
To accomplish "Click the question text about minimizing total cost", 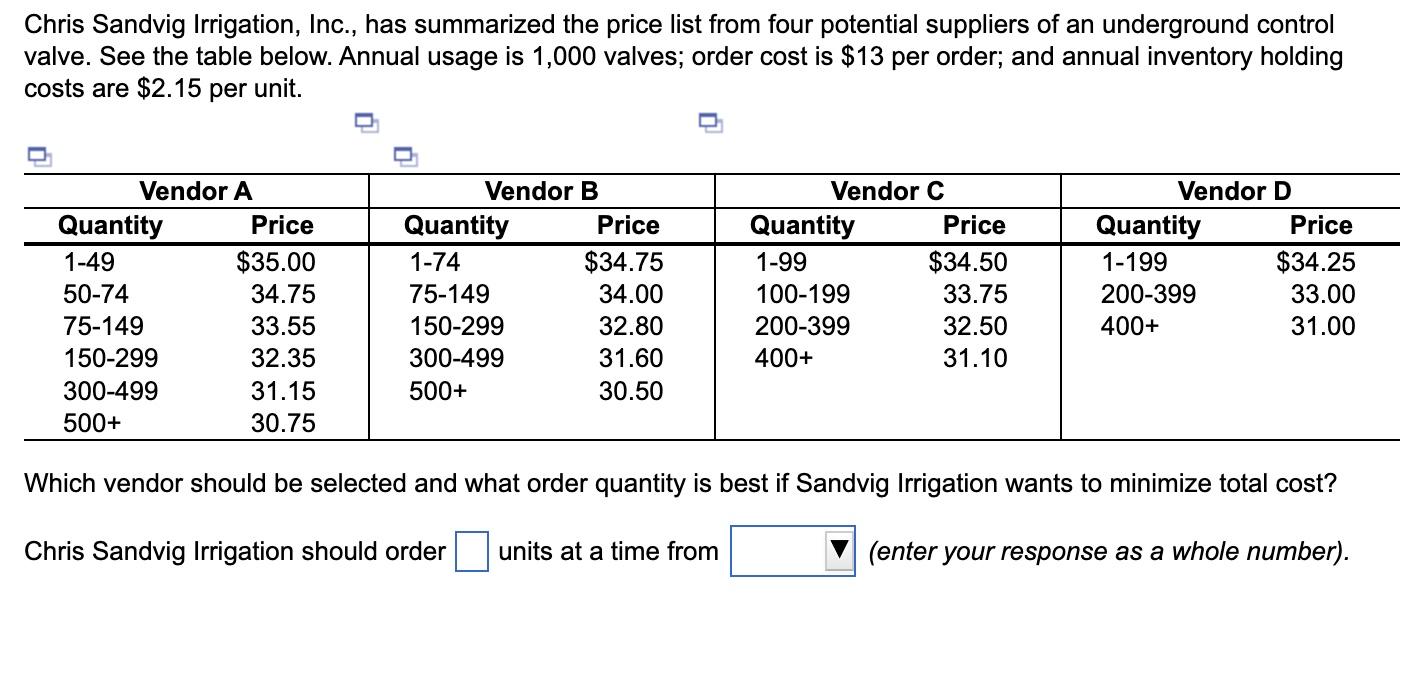I will (x=681, y=483).
